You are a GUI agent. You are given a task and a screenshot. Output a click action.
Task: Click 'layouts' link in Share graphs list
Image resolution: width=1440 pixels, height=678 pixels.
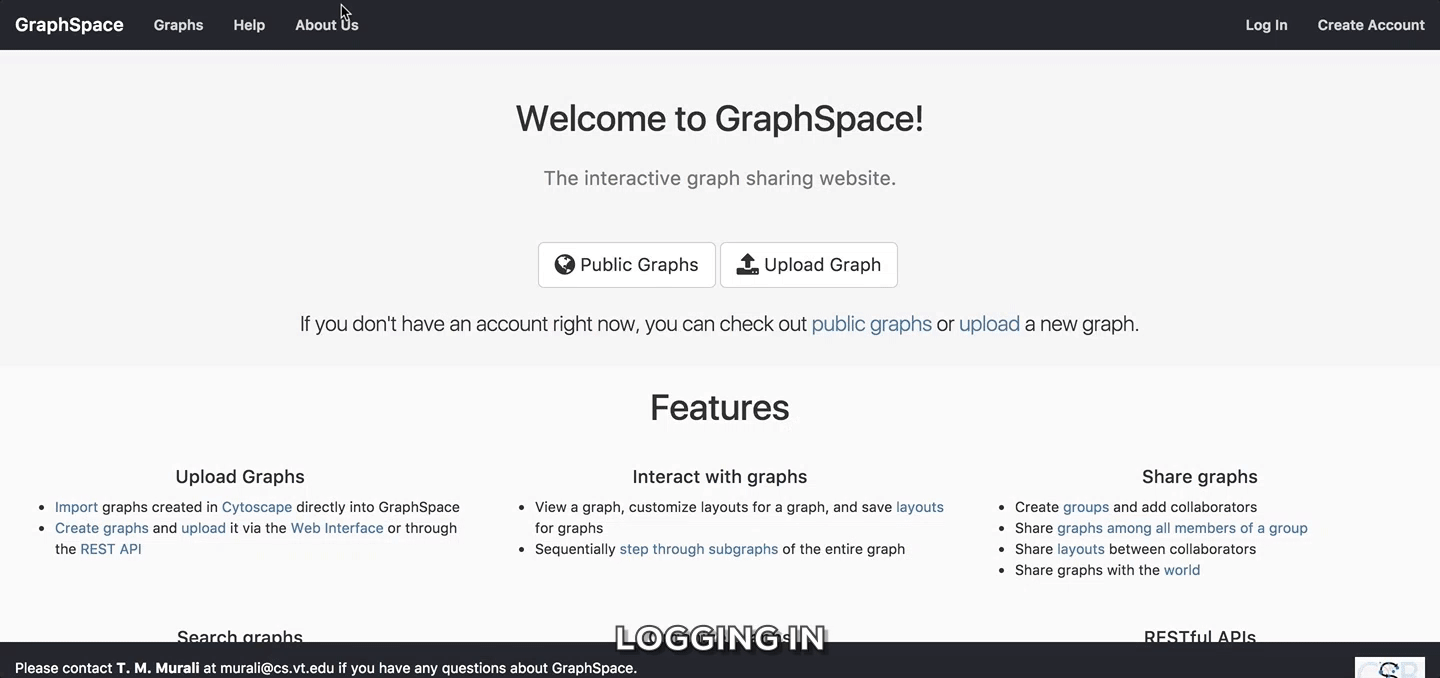point(1081,549)
